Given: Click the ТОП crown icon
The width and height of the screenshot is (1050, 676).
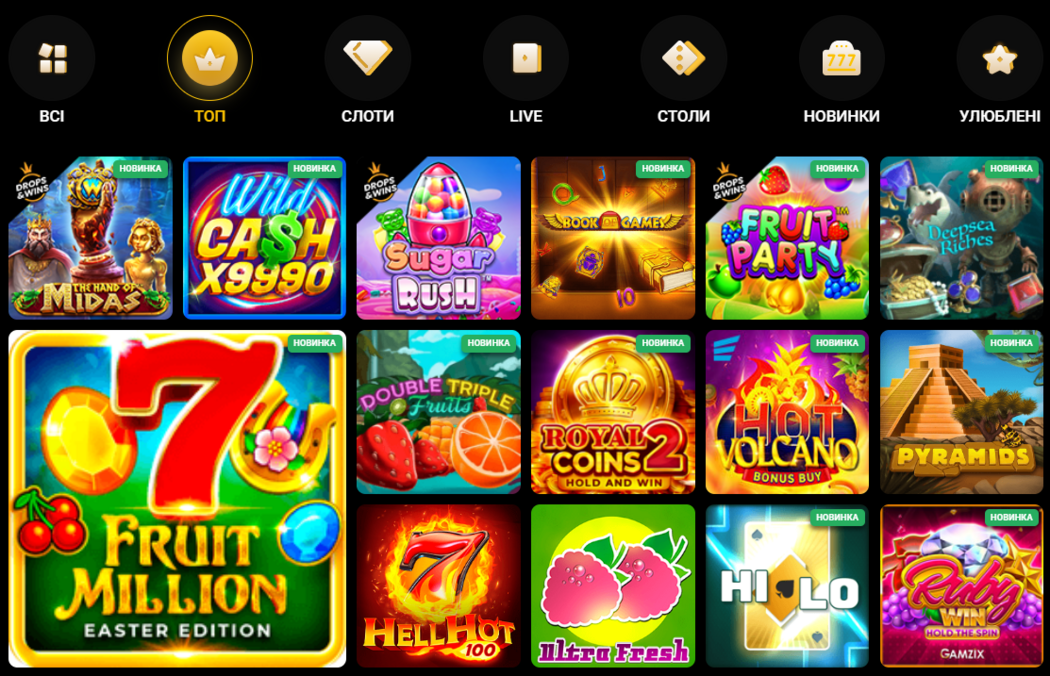Looking at the screenshot, I should click(210, 58).
